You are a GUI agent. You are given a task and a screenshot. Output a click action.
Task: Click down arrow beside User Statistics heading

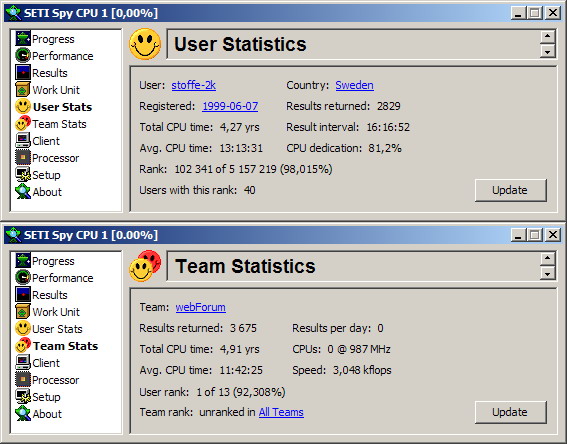pos(547,51)
